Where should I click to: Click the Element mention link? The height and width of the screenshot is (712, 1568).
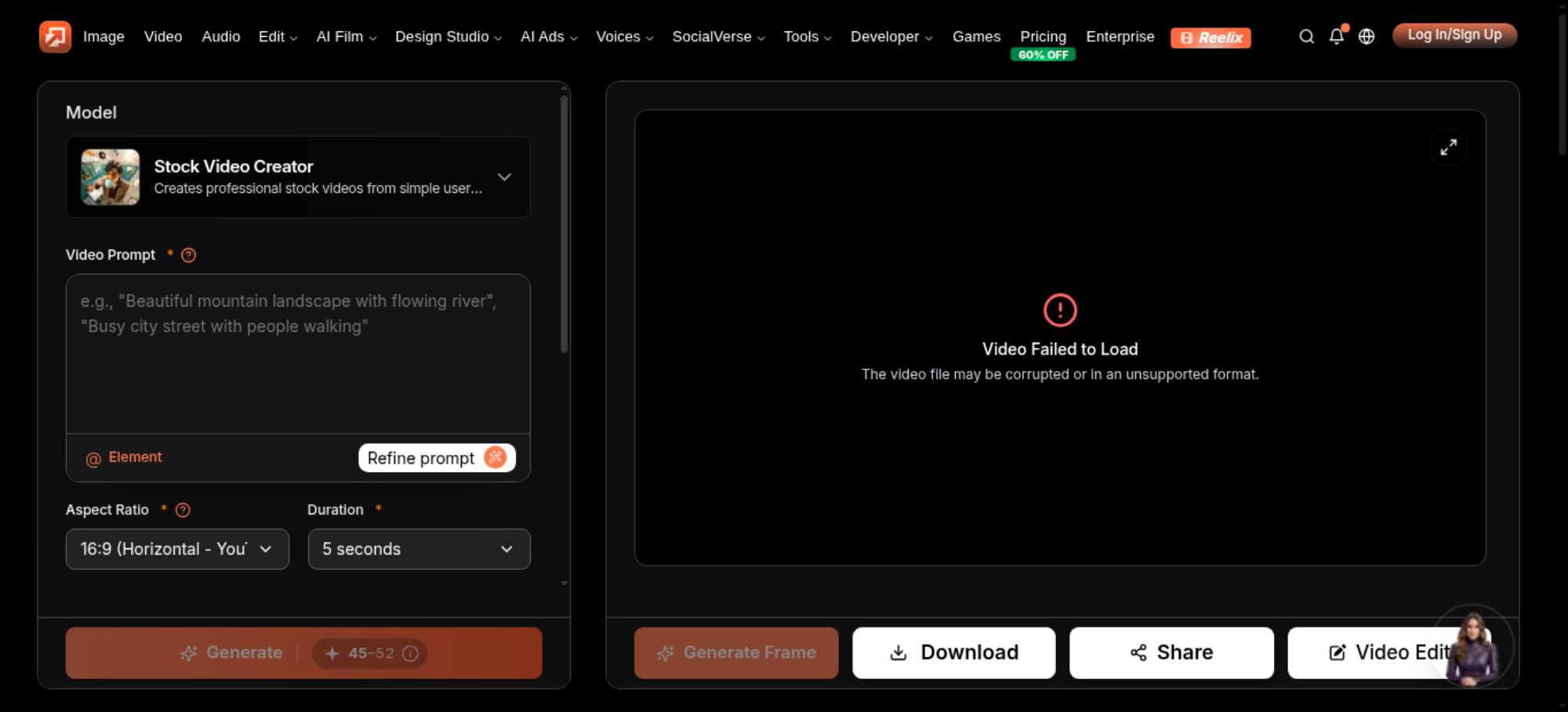[124, 458]
